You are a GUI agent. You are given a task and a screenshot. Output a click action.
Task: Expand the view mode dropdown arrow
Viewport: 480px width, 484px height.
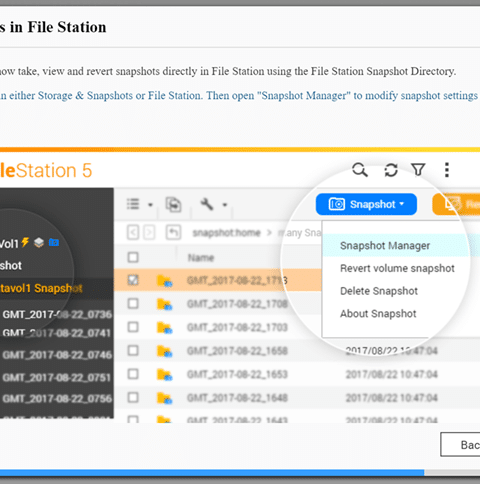tap(150, 205)
